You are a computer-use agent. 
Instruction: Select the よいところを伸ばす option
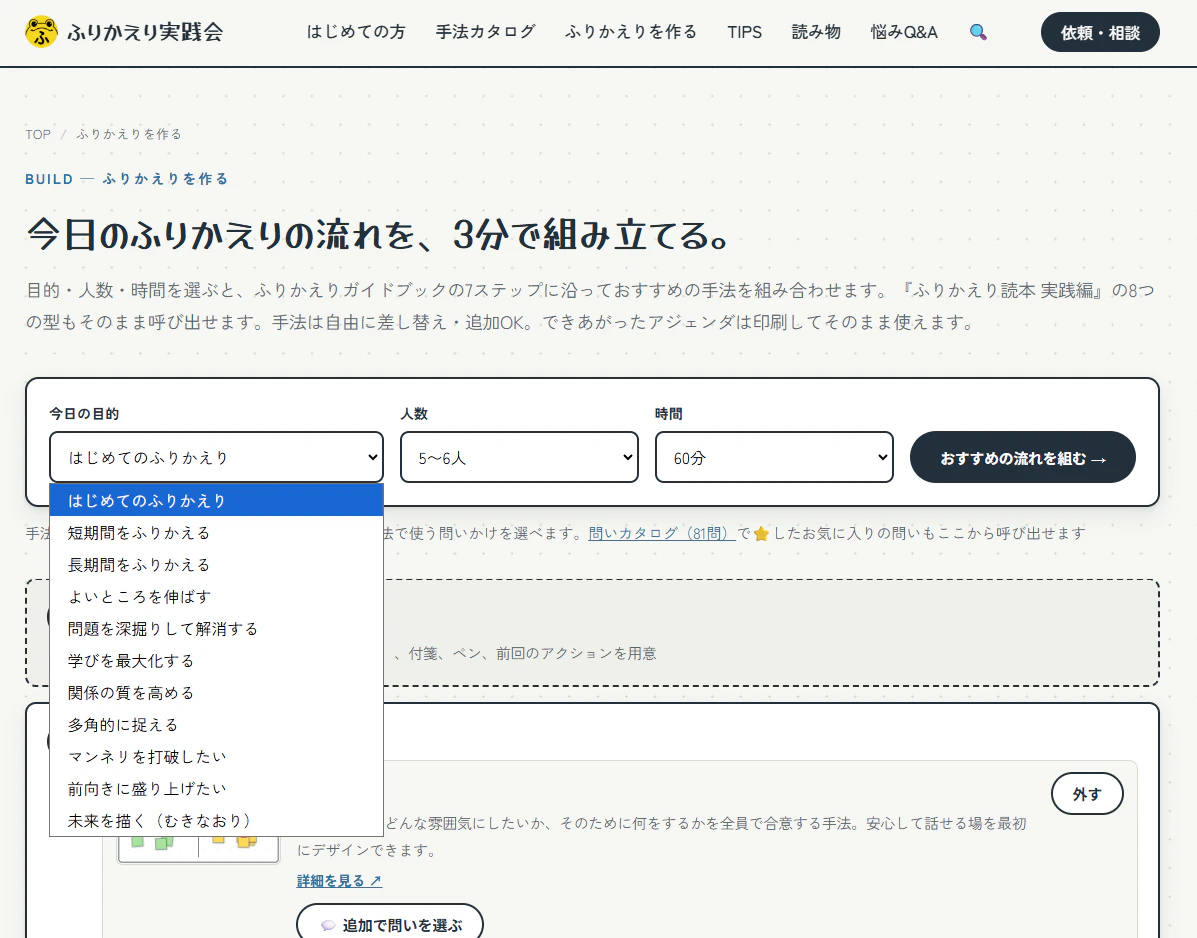[216, 597]
